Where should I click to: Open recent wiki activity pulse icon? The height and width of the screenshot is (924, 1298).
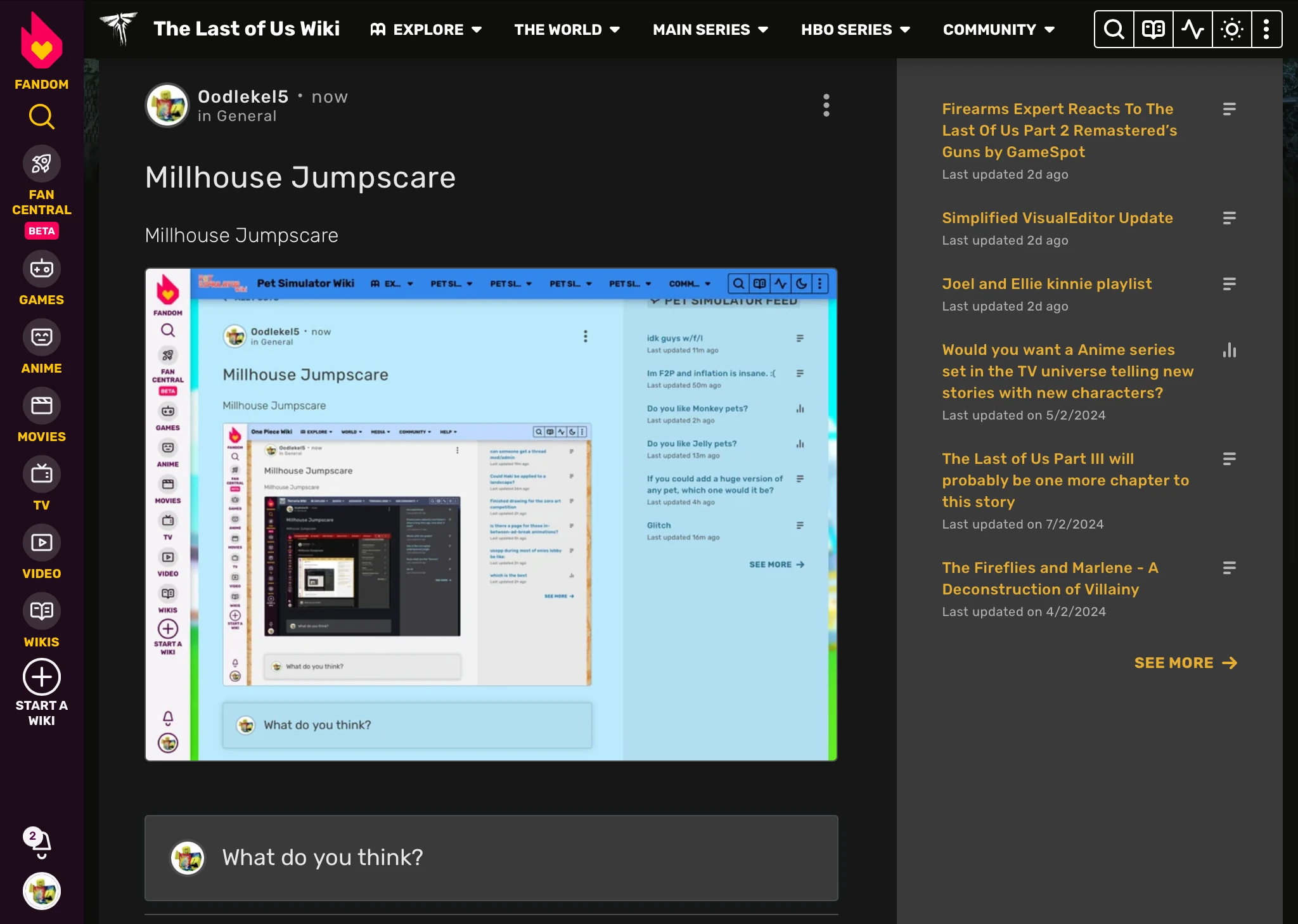coord(1192,29)
